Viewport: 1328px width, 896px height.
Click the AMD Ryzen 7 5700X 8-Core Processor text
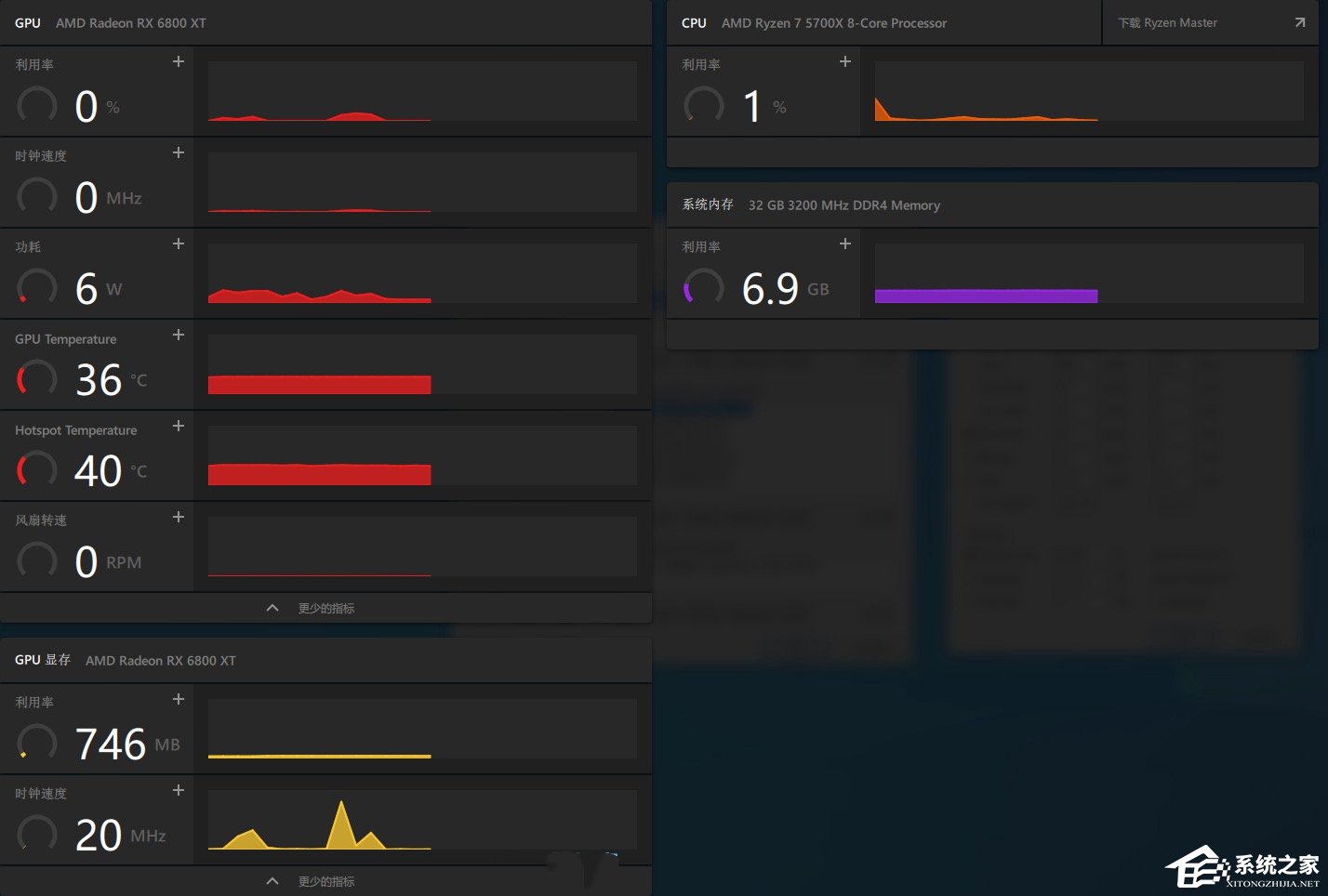coord(834,22)
